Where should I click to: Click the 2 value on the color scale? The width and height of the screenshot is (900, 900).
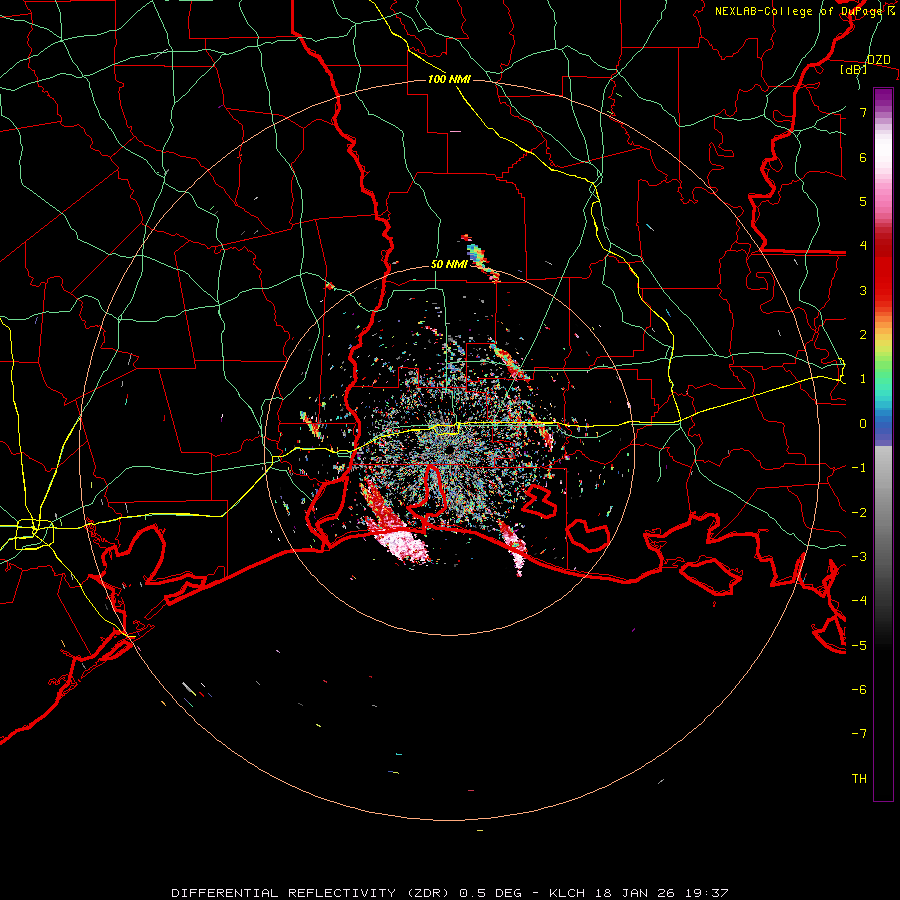pyautogui.click(x=863, y=335)
